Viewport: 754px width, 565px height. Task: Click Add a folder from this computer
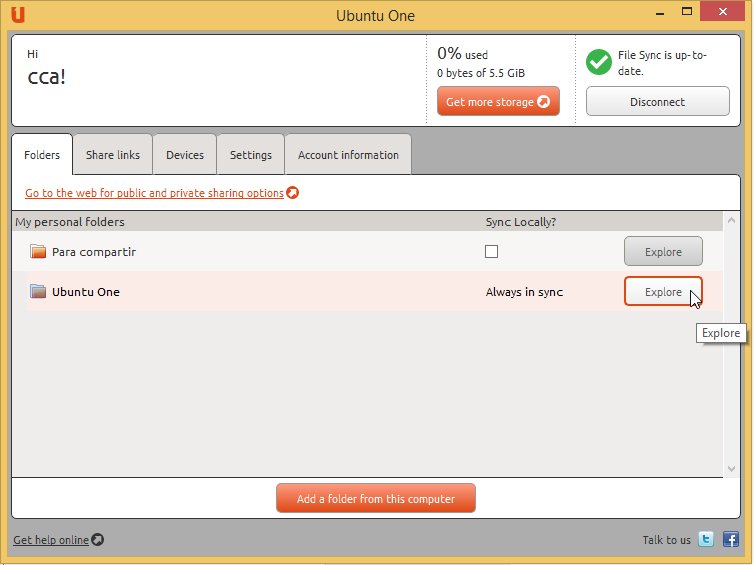click(x=376, y=499)
